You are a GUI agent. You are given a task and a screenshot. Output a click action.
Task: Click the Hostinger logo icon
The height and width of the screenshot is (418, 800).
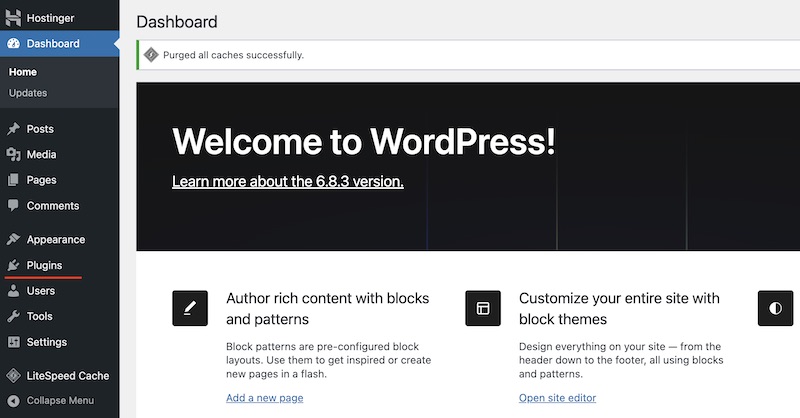tap(13, 18)
